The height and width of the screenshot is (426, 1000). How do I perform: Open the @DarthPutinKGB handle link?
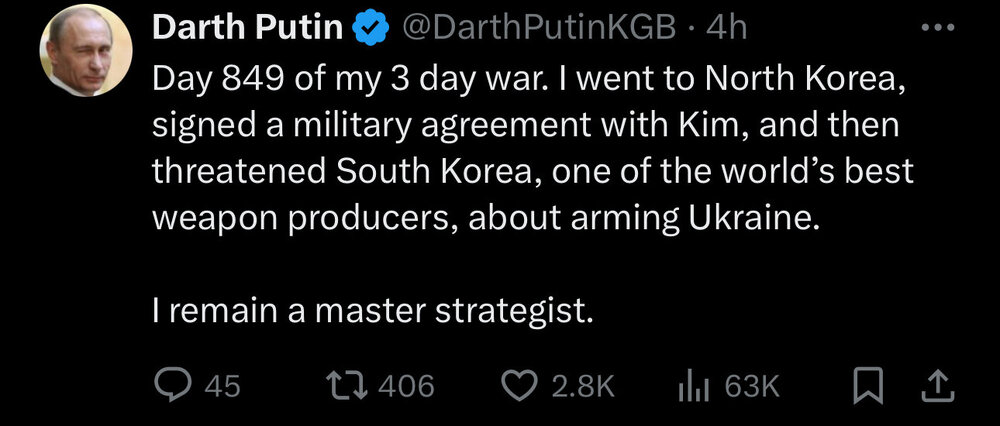point(539,29)
